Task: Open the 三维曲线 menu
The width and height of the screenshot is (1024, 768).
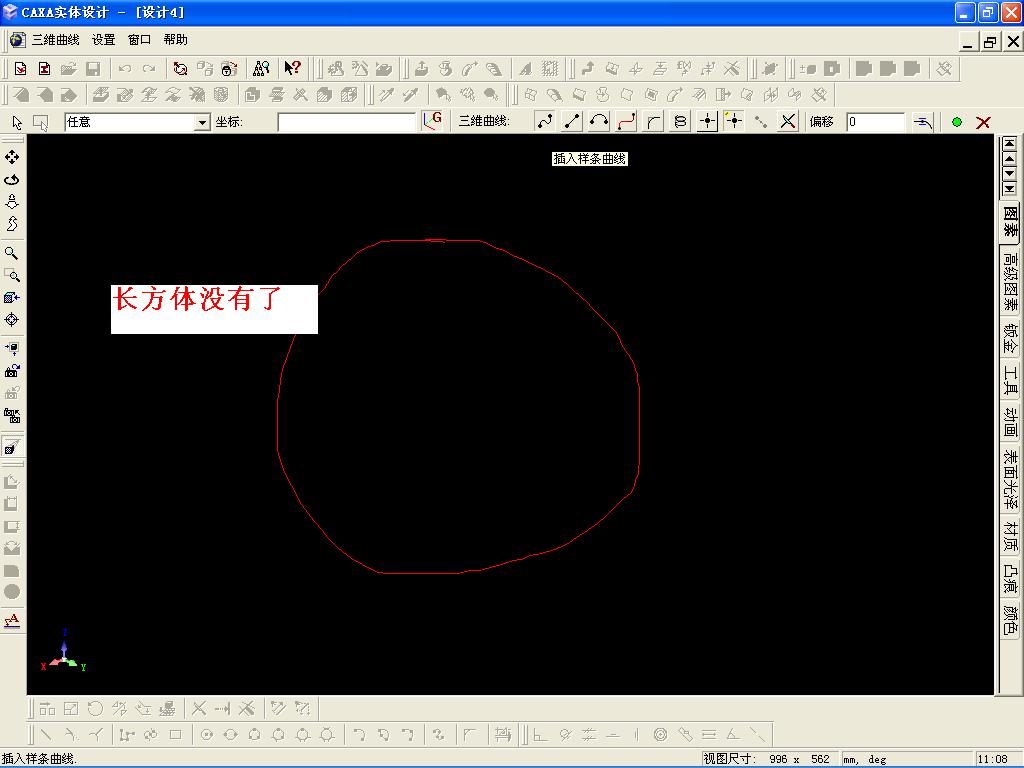Action: click(56, 40)
